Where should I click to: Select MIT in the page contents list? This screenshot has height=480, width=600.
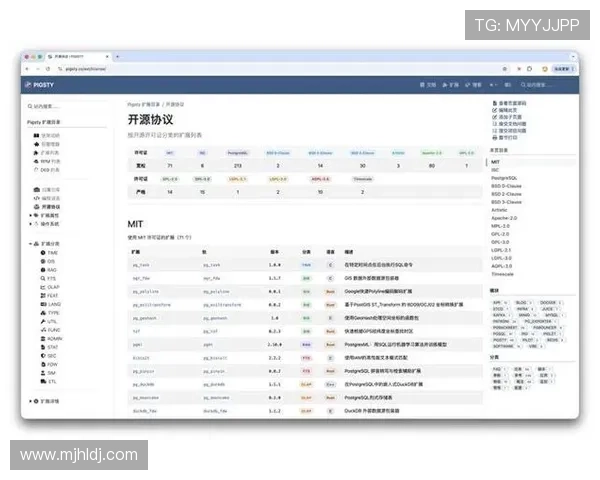[x=495, y=162]
